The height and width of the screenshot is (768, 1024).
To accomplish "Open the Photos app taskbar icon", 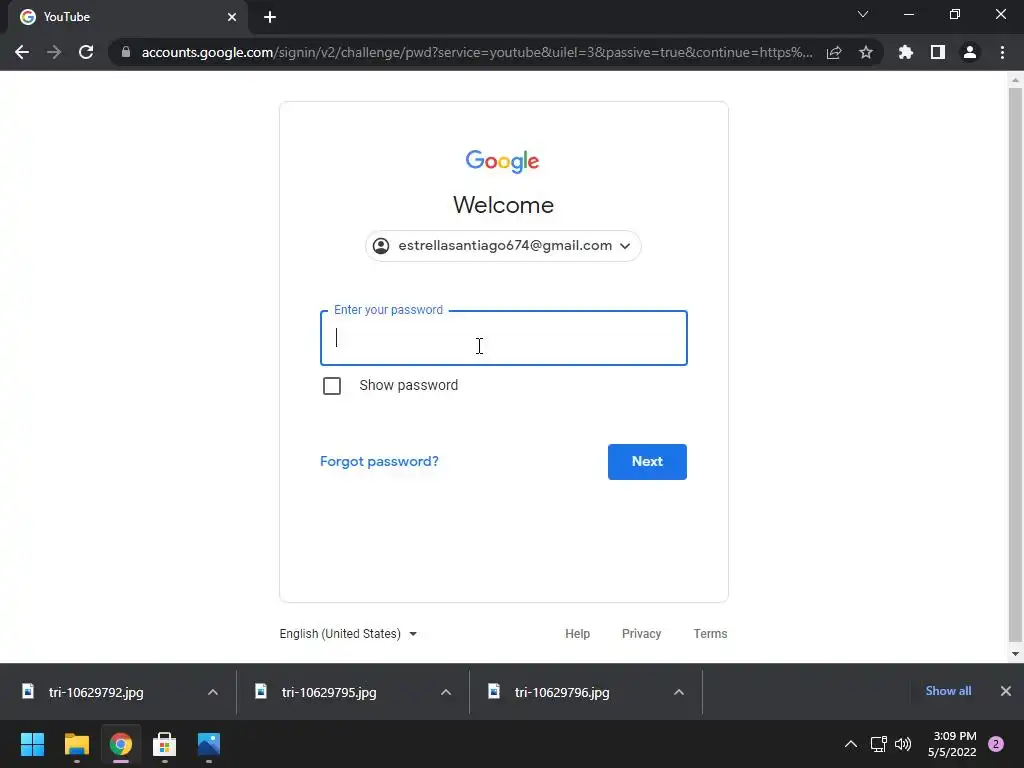I will pyautogui.click(x=209, y=744).
